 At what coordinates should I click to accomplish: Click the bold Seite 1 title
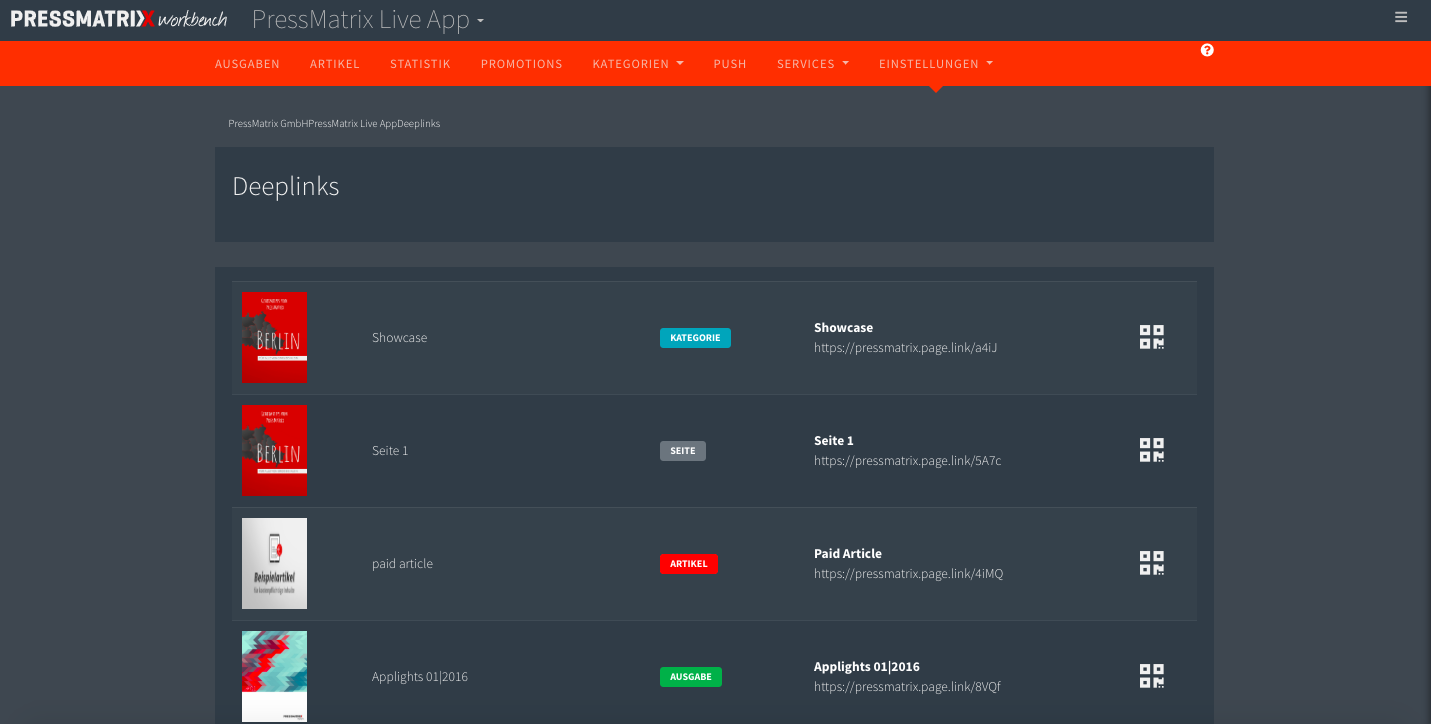[834, 441]
